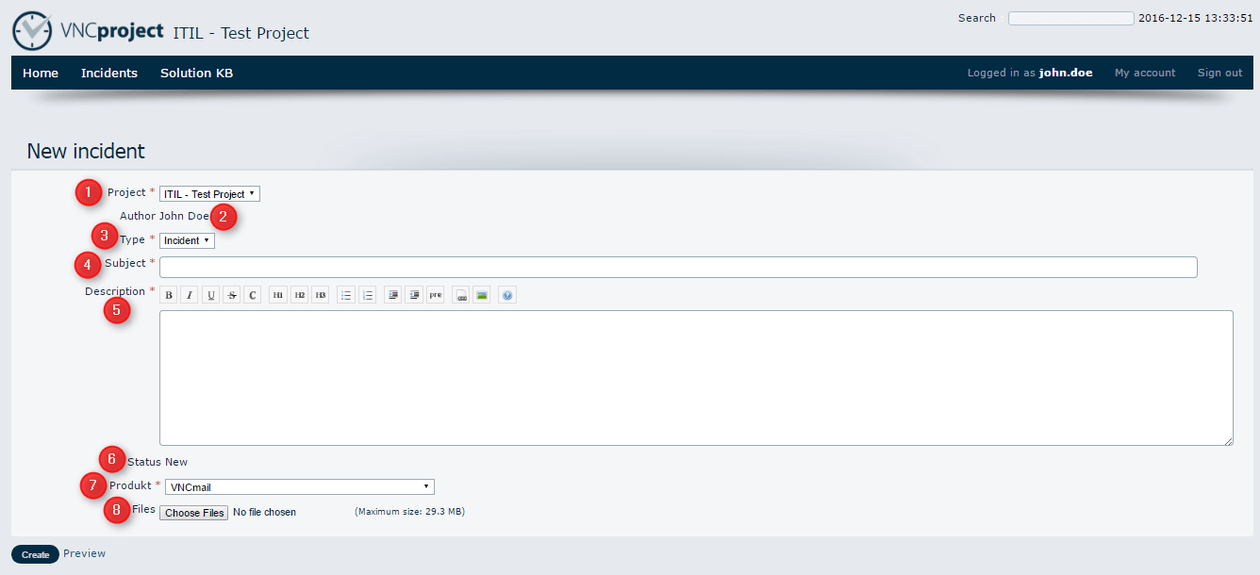Apply Heading 1 style
Screen dimensions: 1260x575
tap(278, 295)
